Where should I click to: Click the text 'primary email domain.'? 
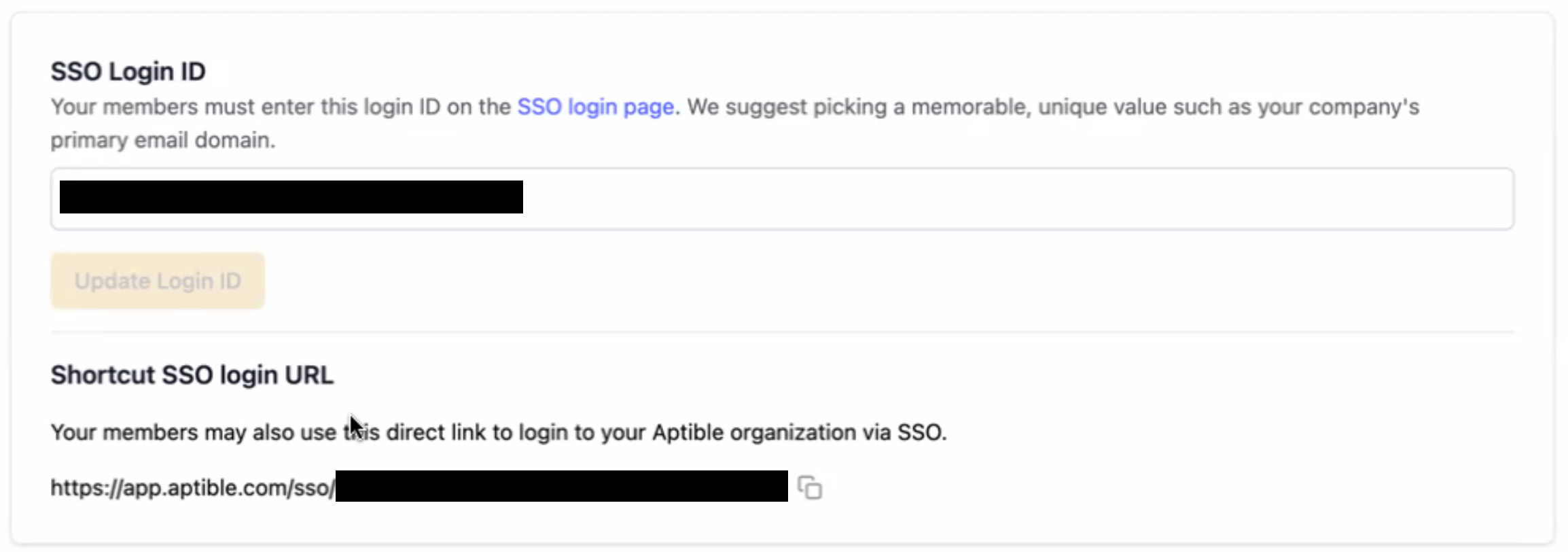[x=163, y=140]
